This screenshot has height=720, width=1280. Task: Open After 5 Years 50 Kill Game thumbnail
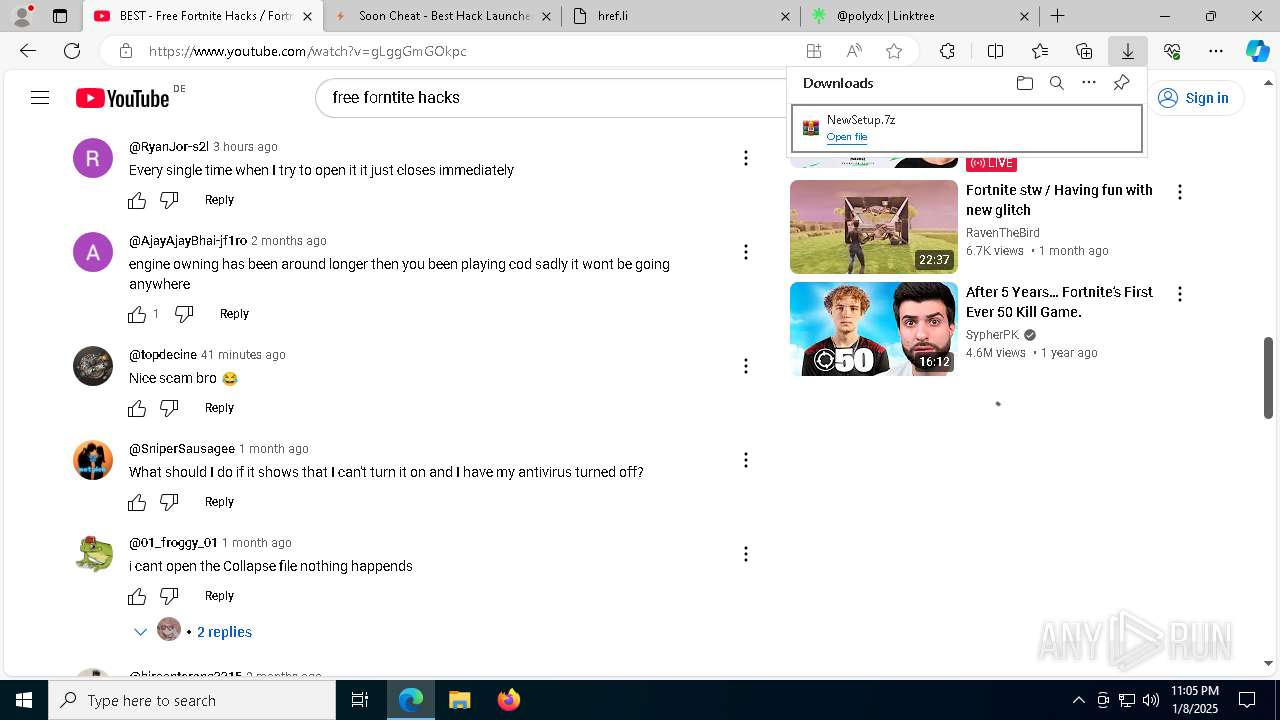click(x=874, y=329)
